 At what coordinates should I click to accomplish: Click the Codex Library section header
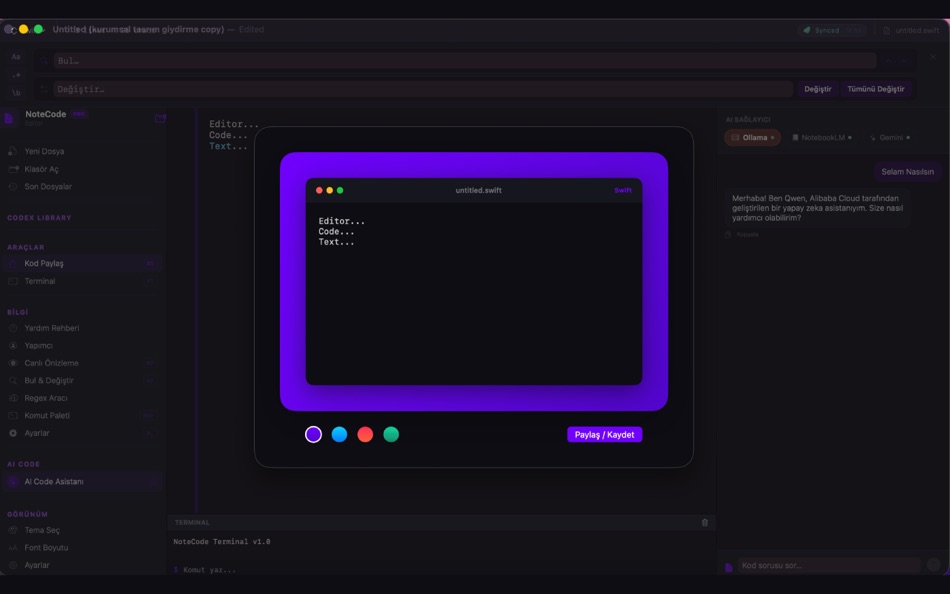point(39,218)
